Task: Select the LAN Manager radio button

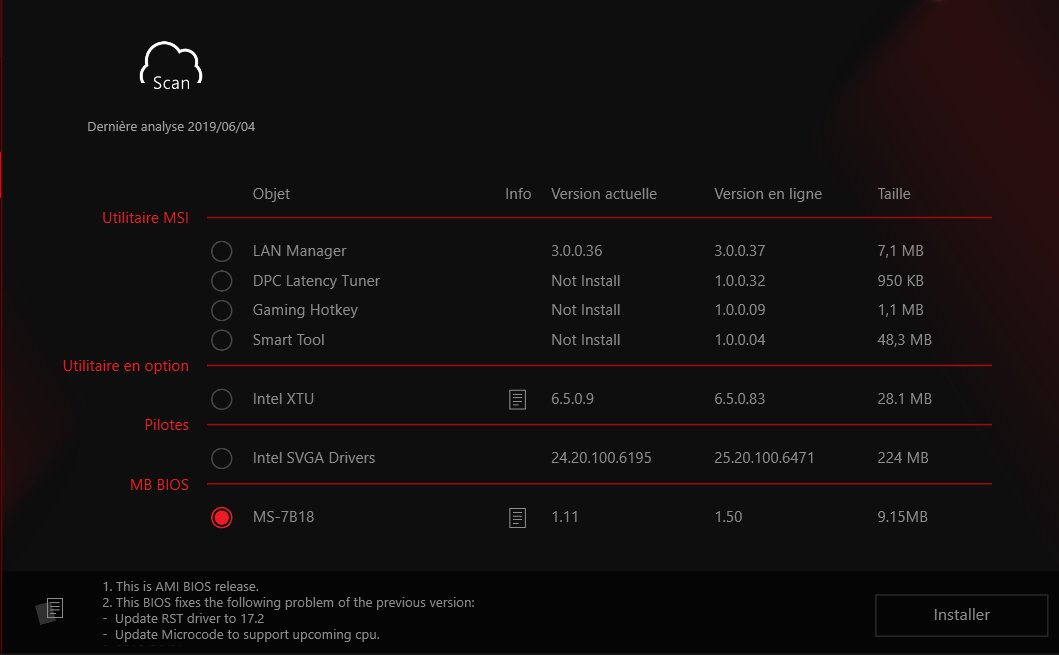Action: 222,251
